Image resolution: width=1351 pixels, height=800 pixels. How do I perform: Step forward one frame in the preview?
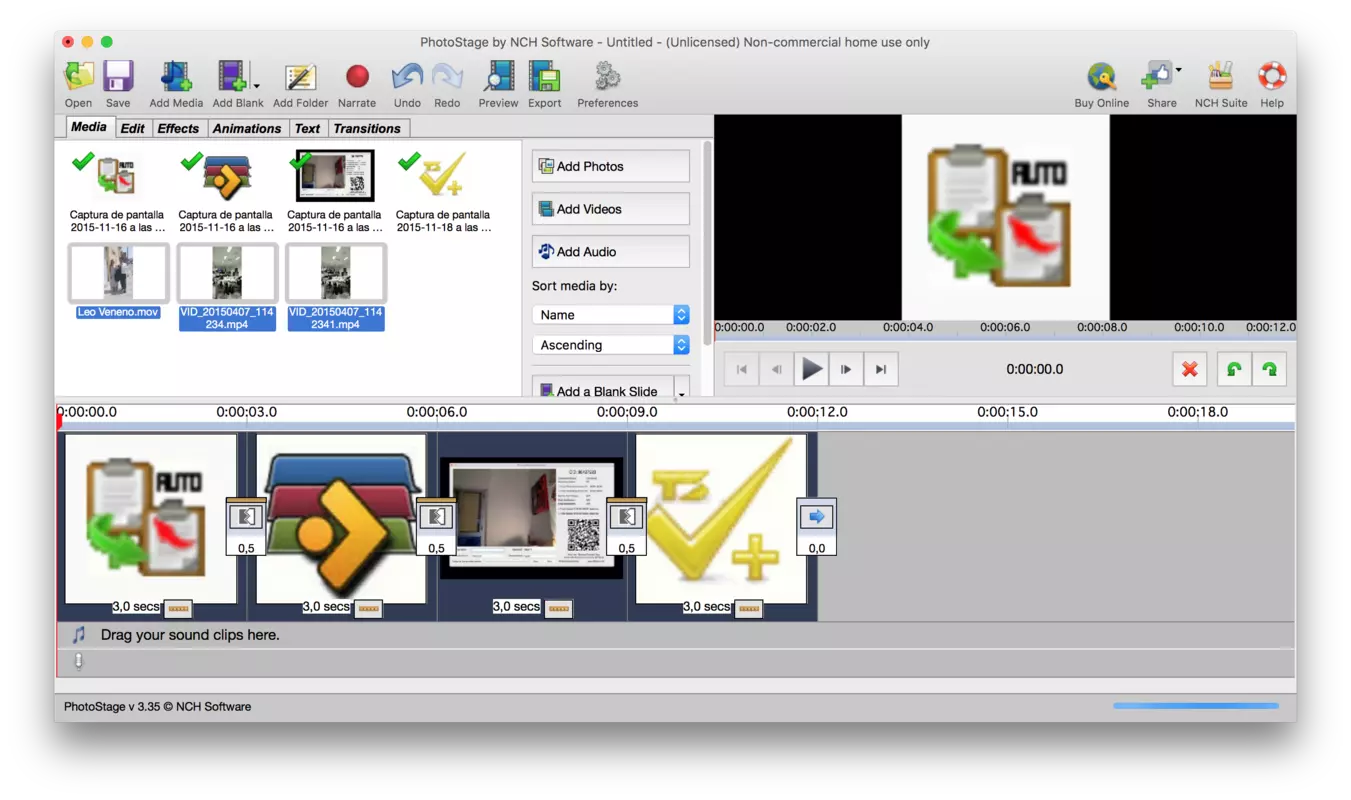click(846, 369)
